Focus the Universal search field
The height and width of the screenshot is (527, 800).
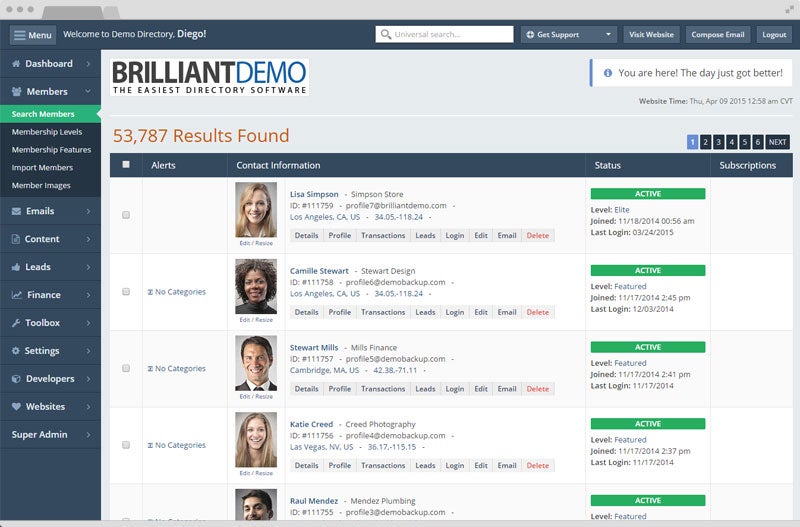(x=444, y=34)
